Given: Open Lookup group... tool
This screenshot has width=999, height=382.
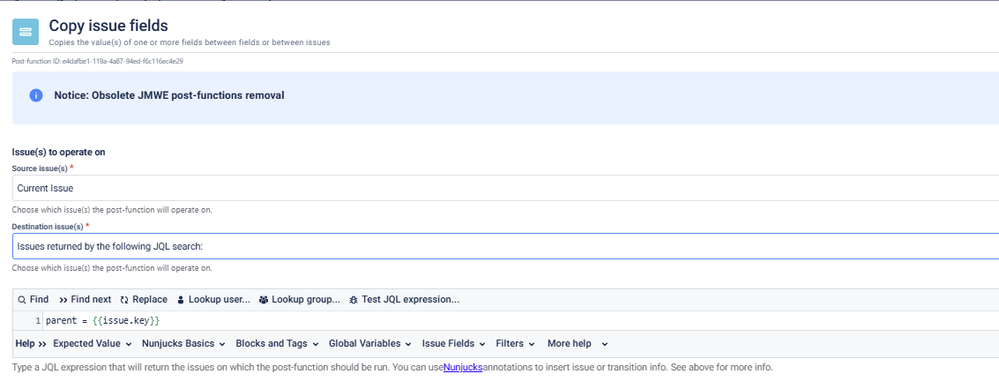Looking at the screenshot, I should tap(300, 300).
